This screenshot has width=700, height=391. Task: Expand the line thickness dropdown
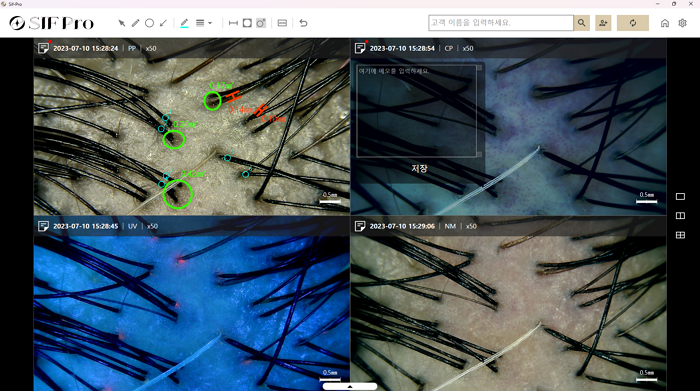point(204,23)
